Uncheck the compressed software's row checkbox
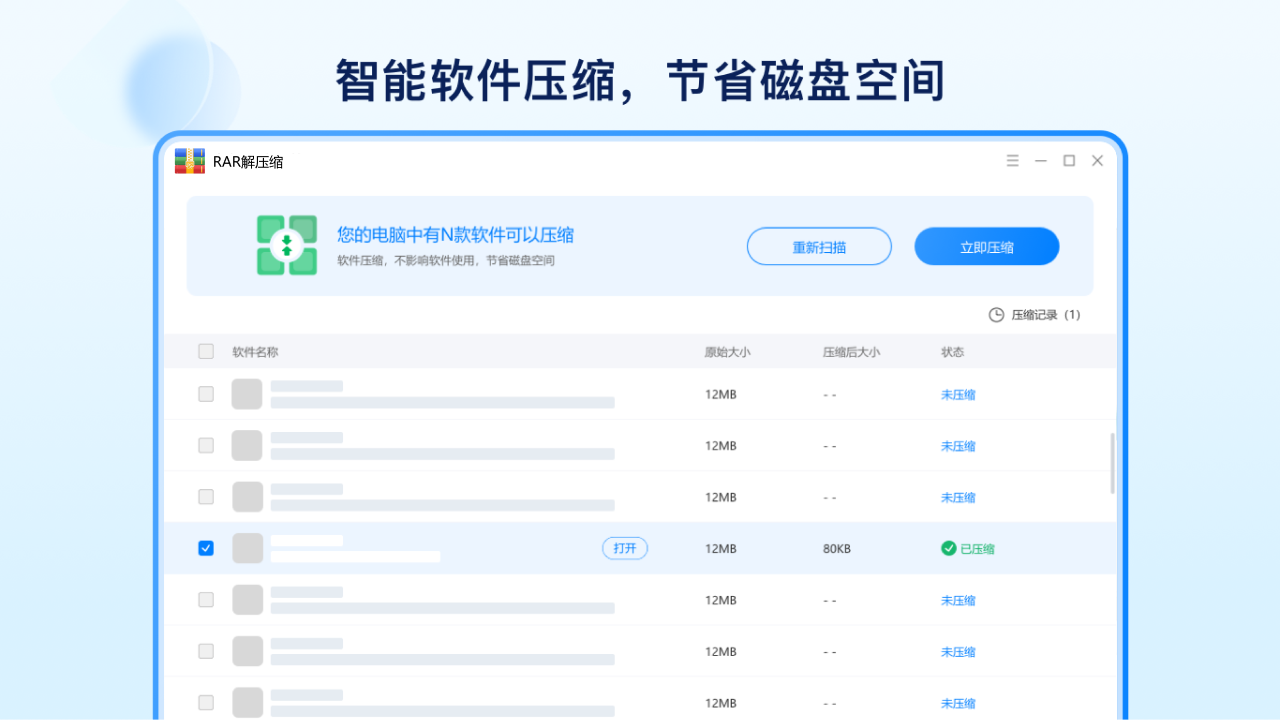 (x=206, y=548)
